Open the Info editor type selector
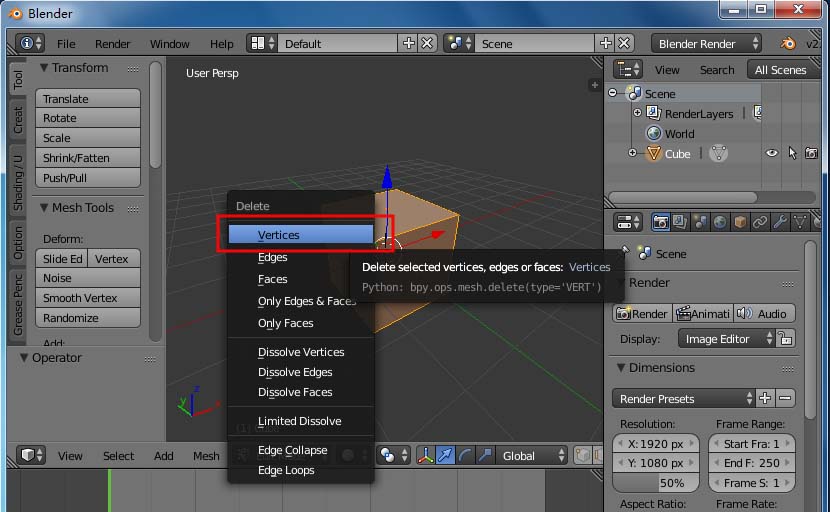 tap(30, 43)
